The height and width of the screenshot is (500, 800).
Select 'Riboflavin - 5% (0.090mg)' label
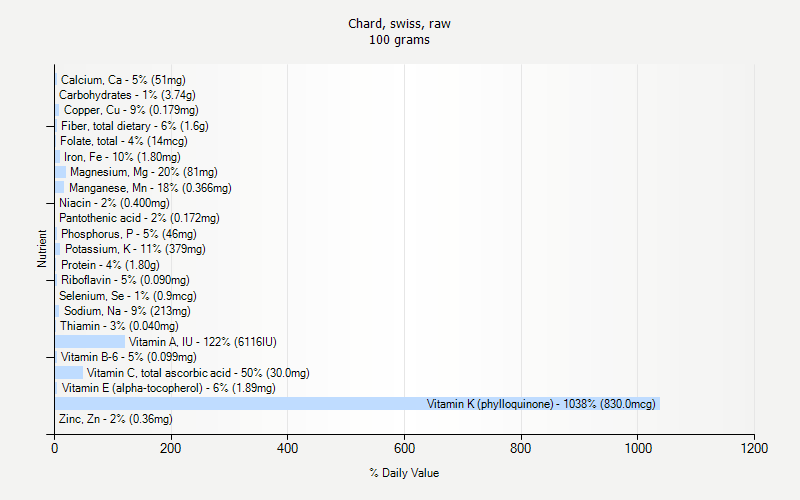coord(125,280)
